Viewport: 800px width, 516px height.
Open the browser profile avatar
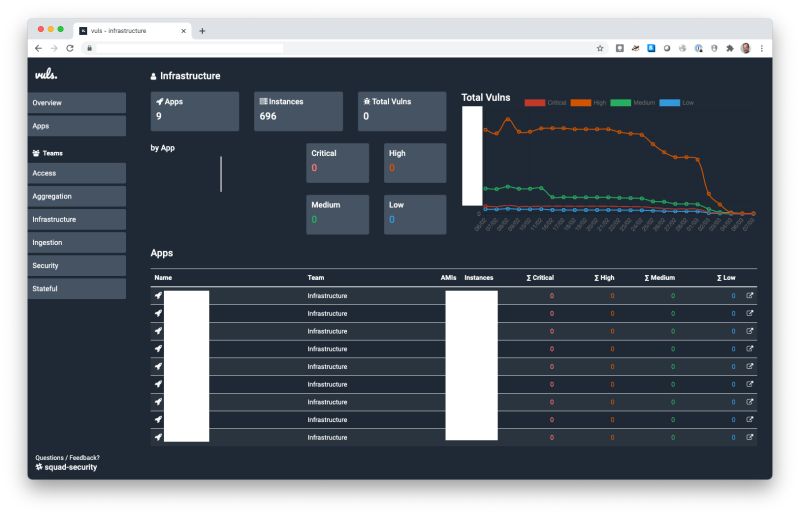click(x=745, y=48)
